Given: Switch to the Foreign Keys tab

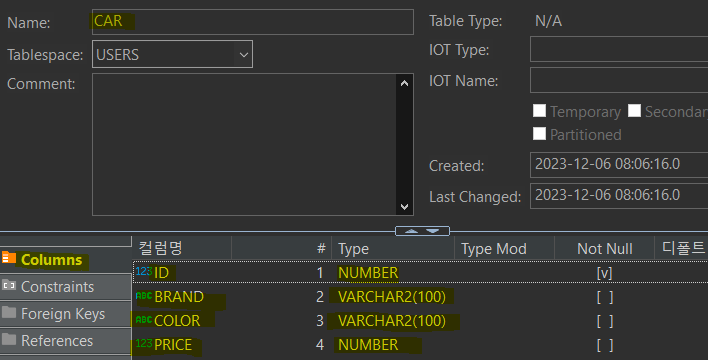Looking at the screenshot, I should pos(65,314).
